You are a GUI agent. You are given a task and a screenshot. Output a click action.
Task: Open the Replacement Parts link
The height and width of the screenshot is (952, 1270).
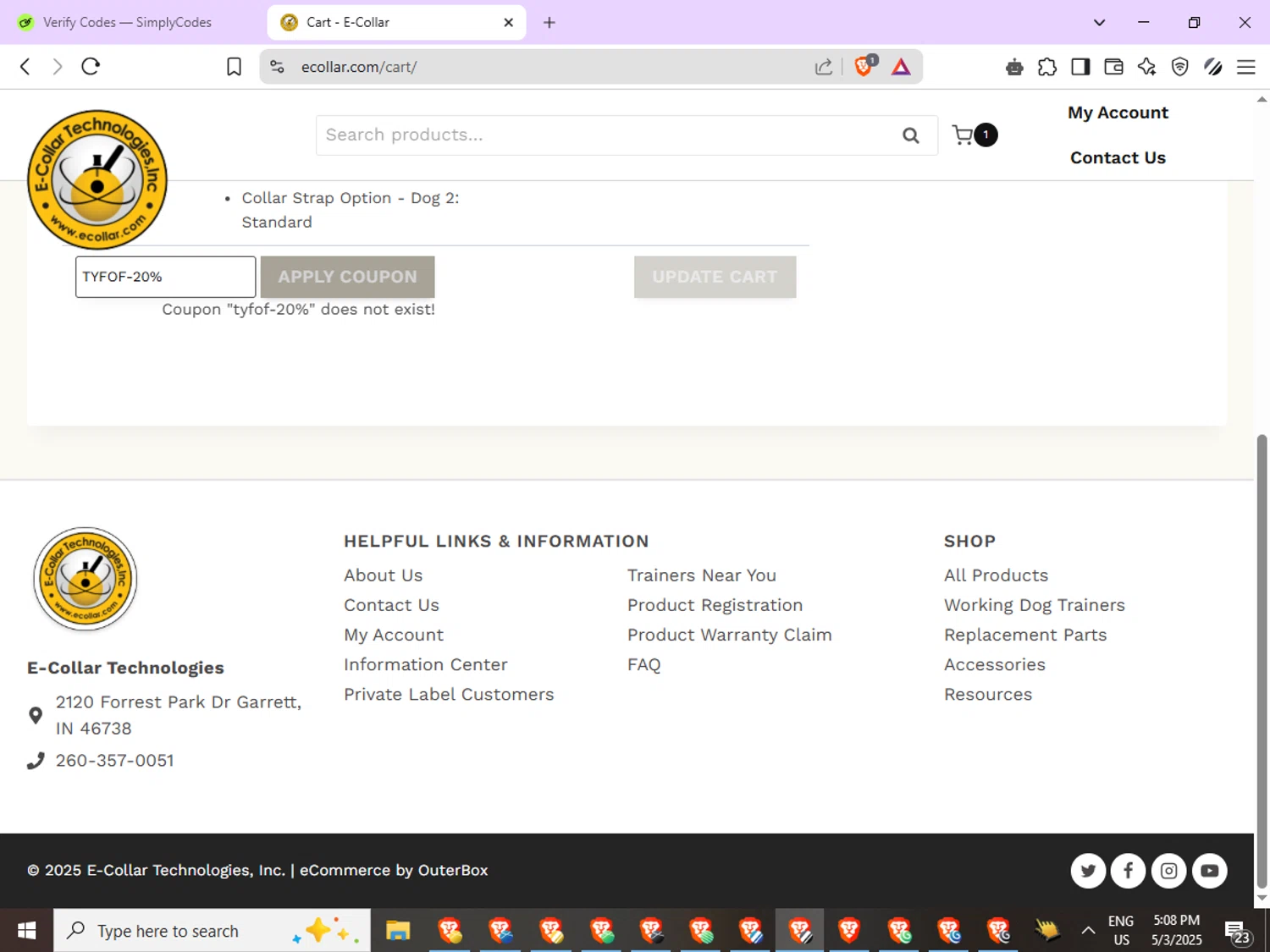pos(1025,635)
